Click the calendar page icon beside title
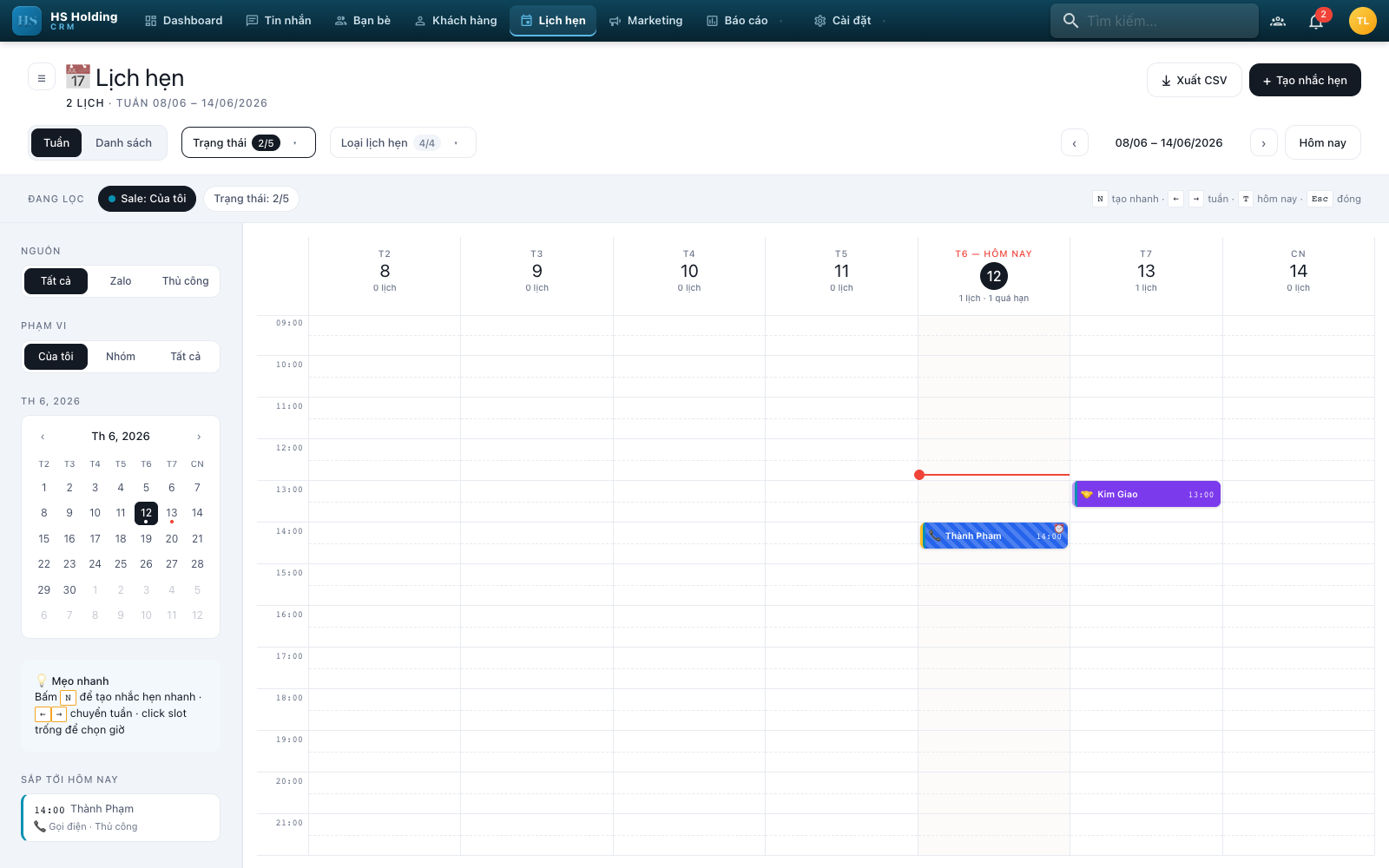 point(77,76)
